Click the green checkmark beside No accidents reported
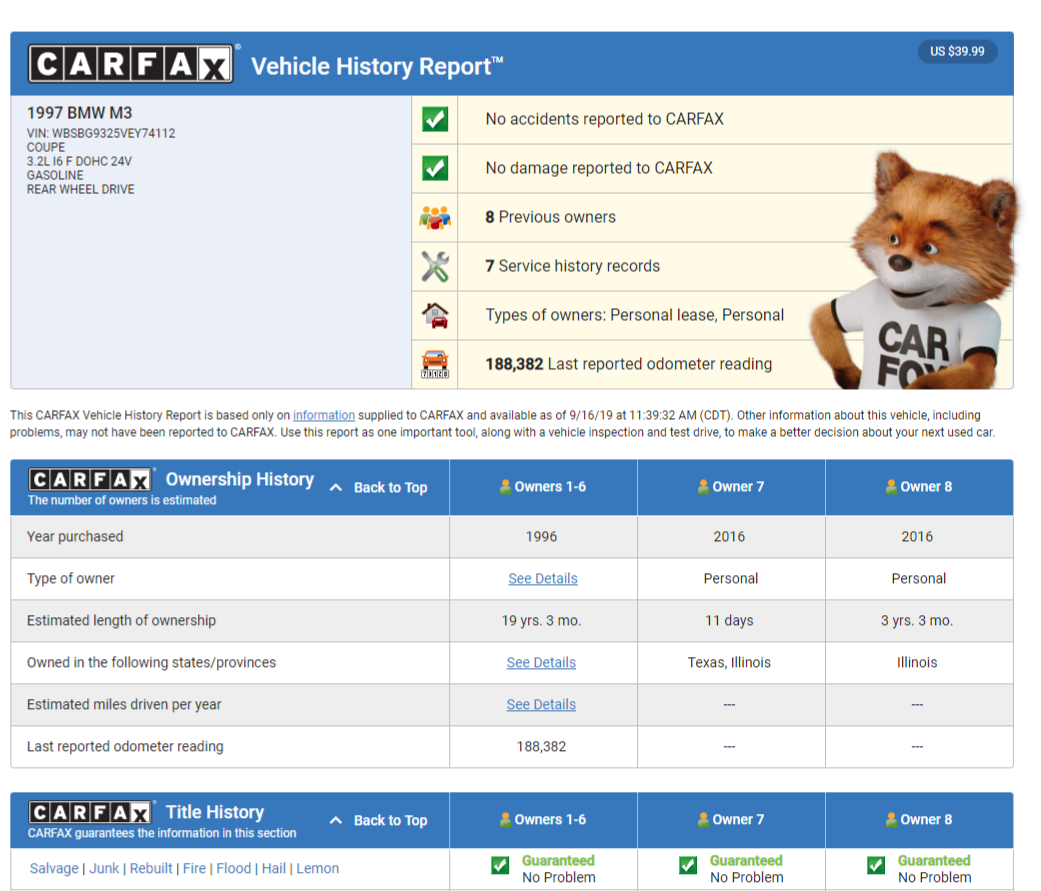Screen dimensions: 1041x891 click(435, 120)
